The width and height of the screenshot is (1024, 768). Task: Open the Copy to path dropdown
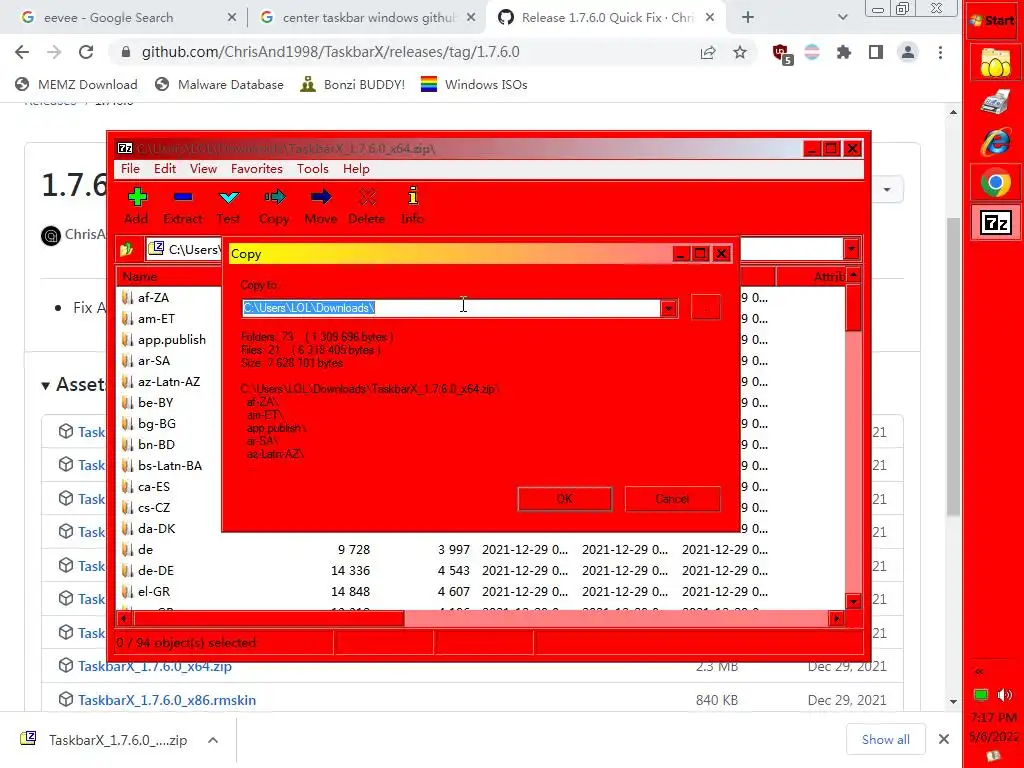click(x=669, y=308)
